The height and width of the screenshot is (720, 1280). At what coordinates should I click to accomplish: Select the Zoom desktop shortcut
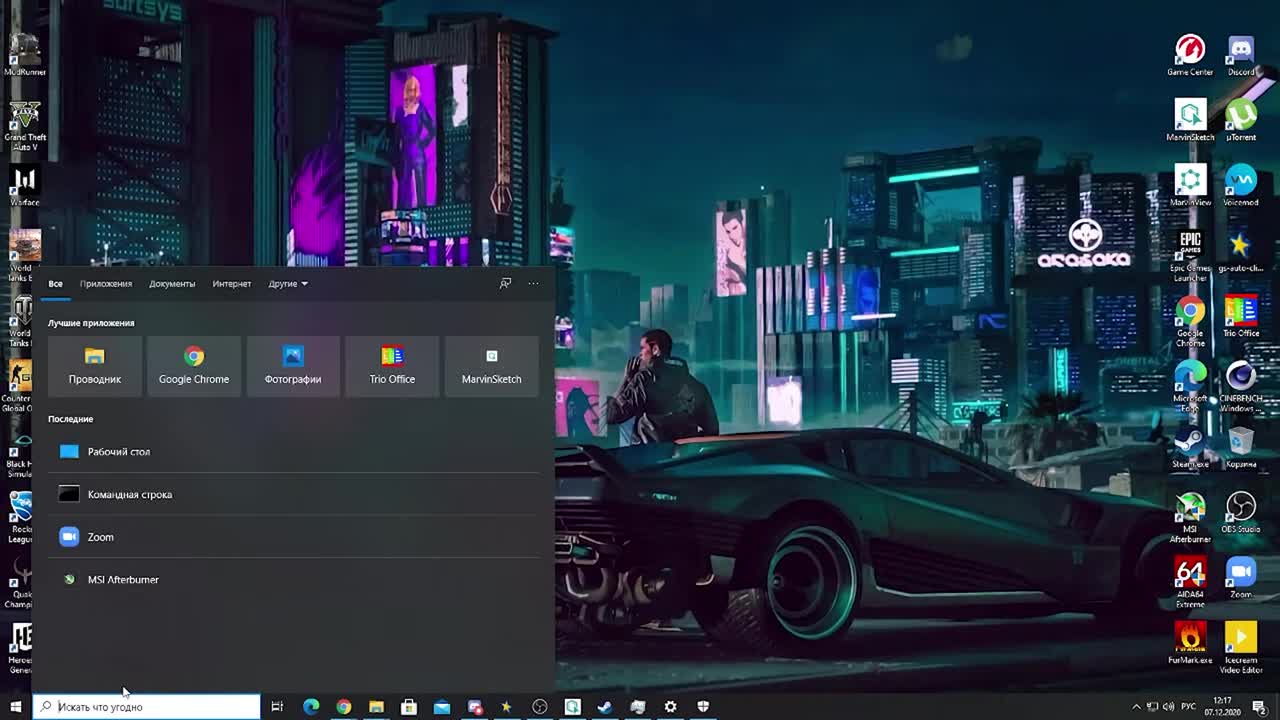pyautogui.click(x=1241, y=577)
